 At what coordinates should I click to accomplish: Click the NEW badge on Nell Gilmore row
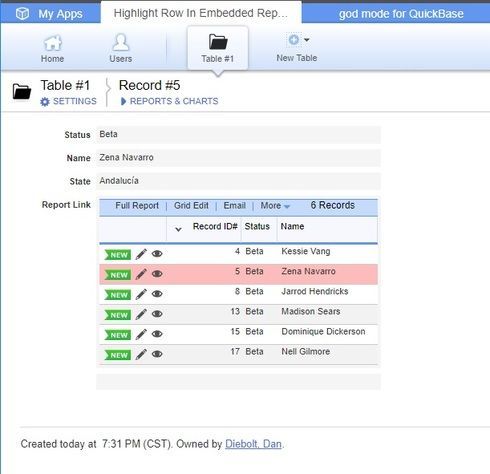point(117,355)
